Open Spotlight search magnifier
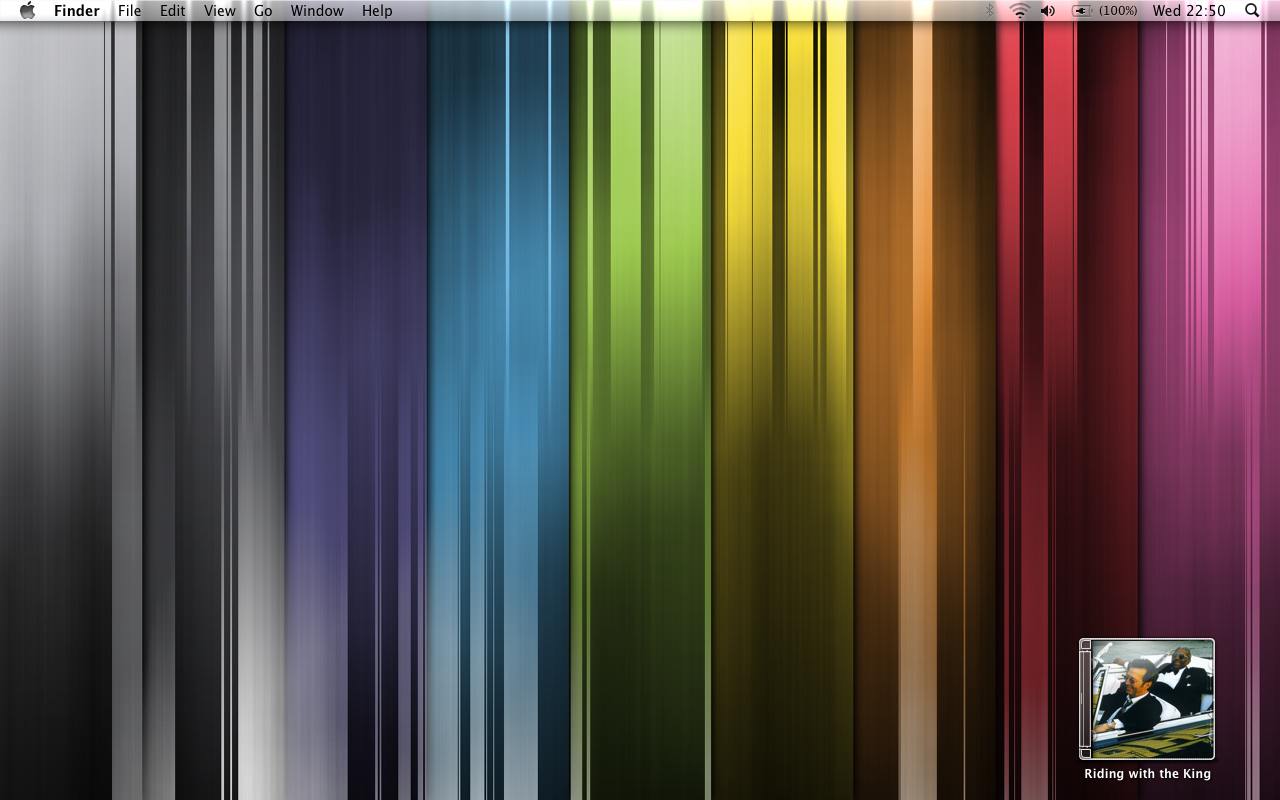This screenshot has height=800, width=1280. (1252, 11)
